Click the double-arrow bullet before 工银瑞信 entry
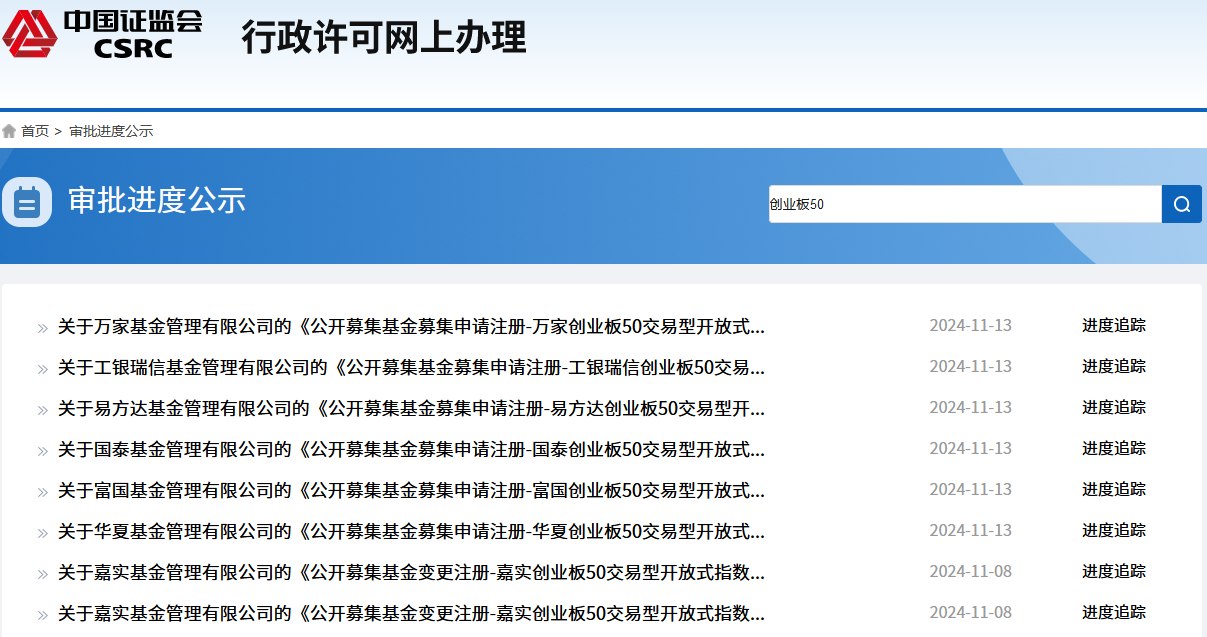Viewport: 1207px width, 637px height. point(43,369)
